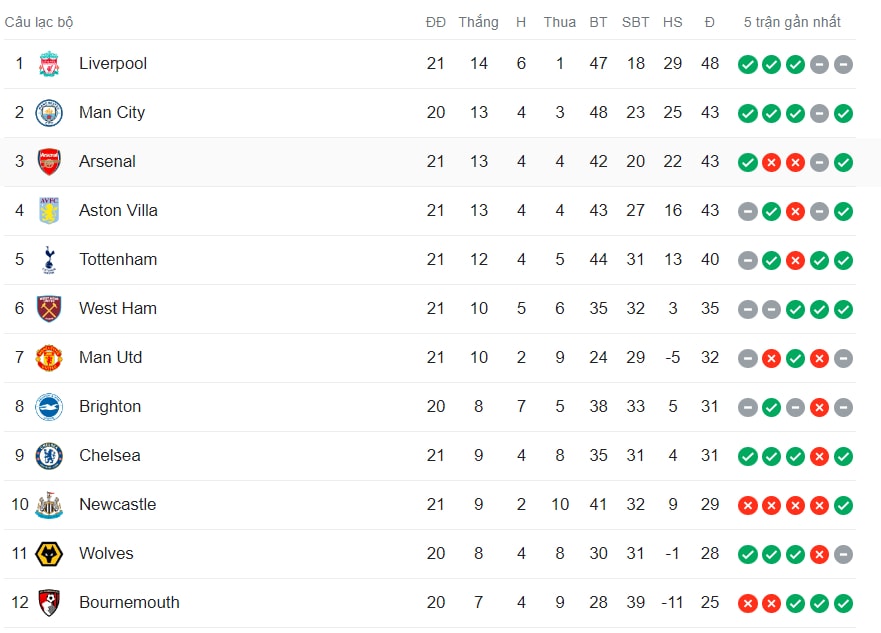This screenshot has width=881, height=633.
Task: Click the 'Câu lạc bộ' column header
Action: point(39,22)
